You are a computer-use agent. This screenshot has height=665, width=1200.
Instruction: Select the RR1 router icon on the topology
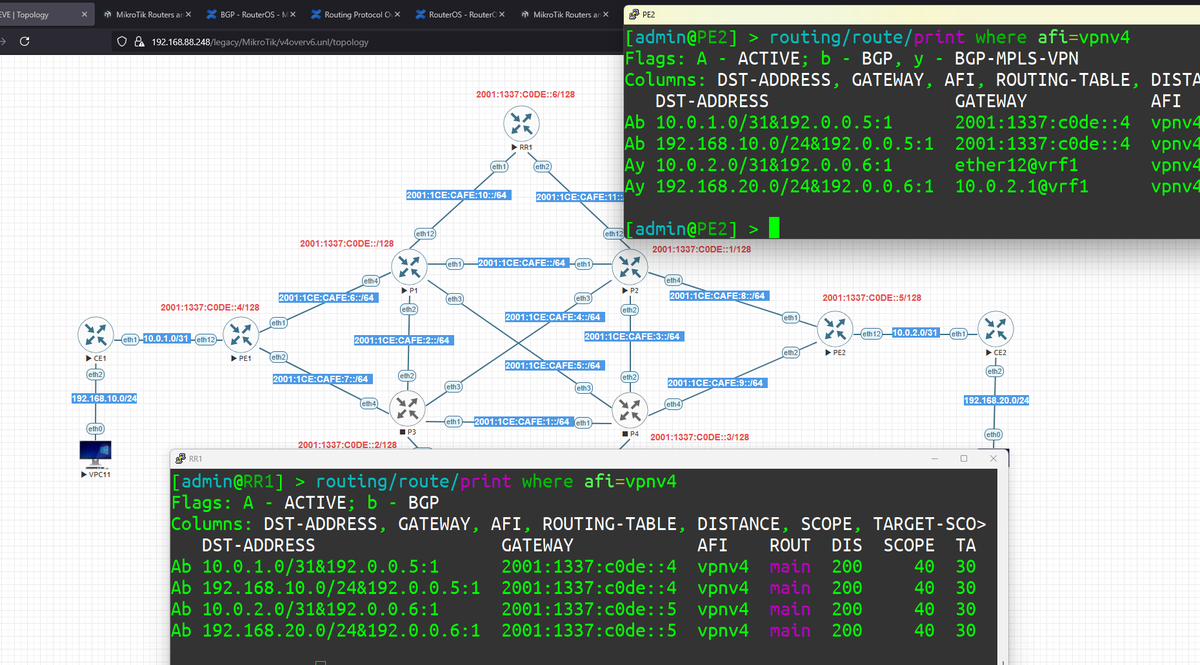521,124
